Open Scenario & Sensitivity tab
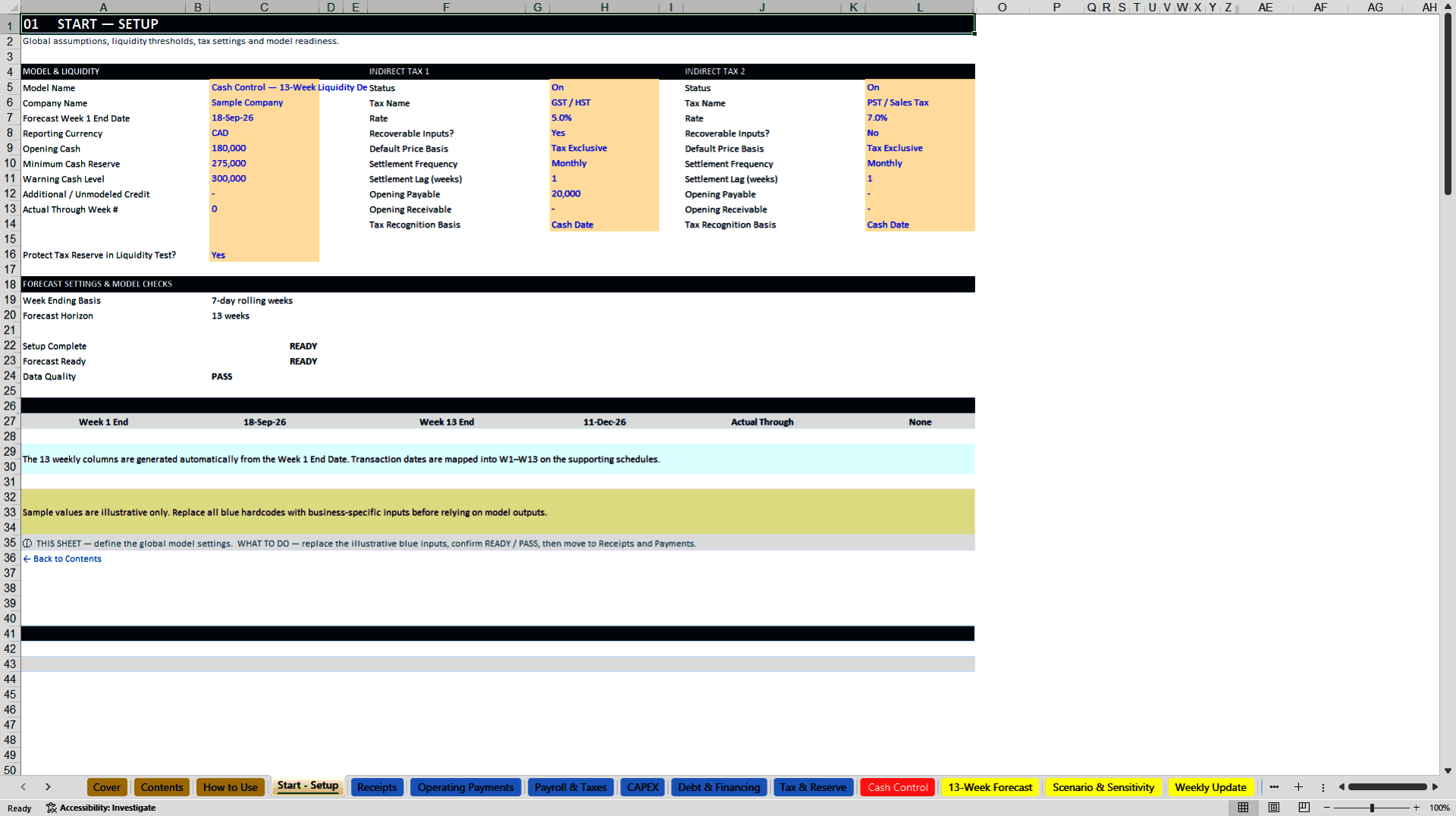1456x816 pixels. pos(1103,787)
